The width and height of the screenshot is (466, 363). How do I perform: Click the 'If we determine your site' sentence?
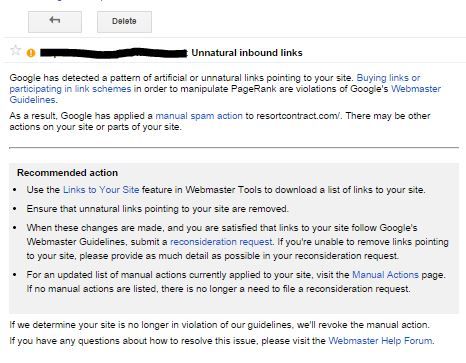[220, 325]
